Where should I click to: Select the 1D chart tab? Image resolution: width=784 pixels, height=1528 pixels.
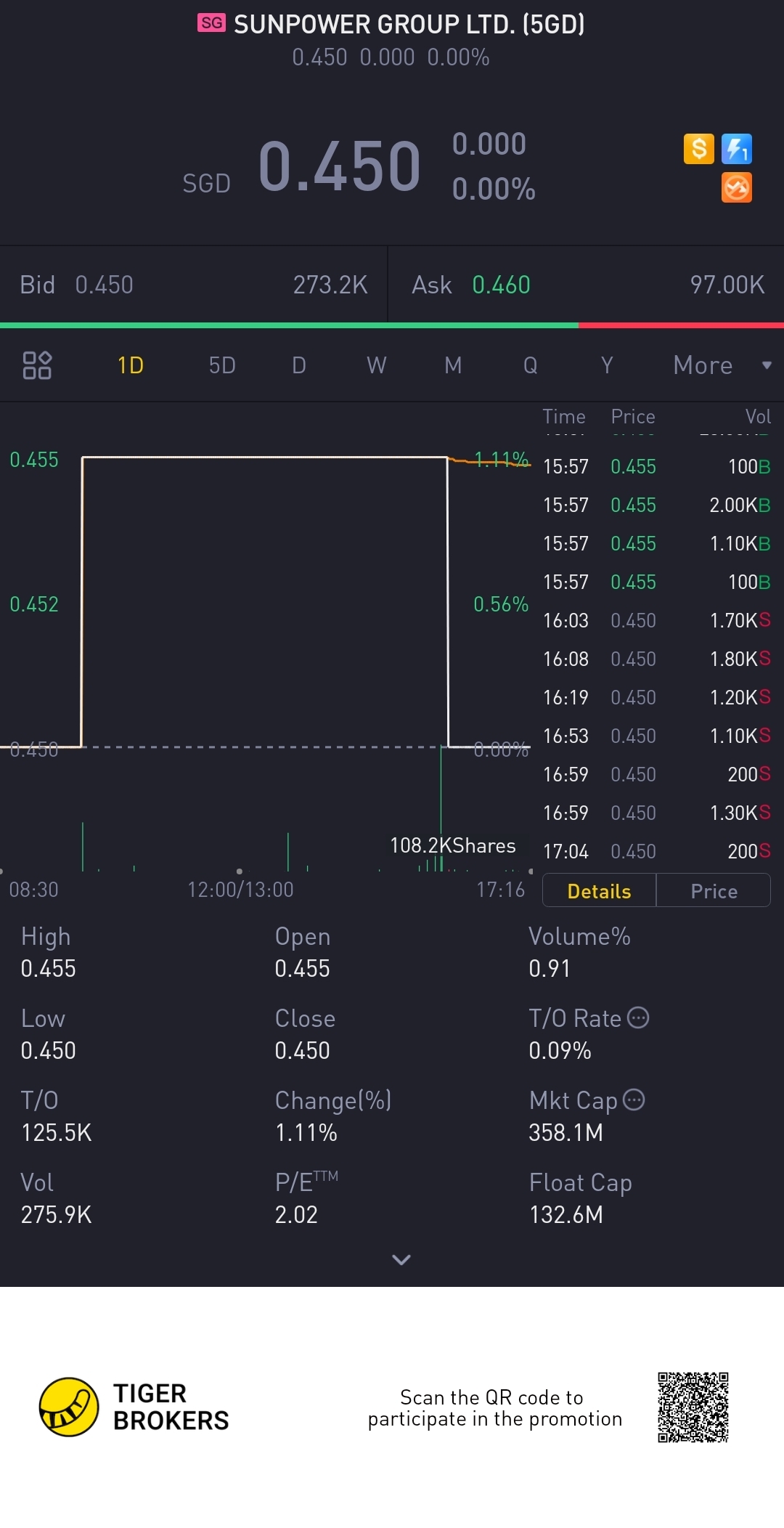131,365
